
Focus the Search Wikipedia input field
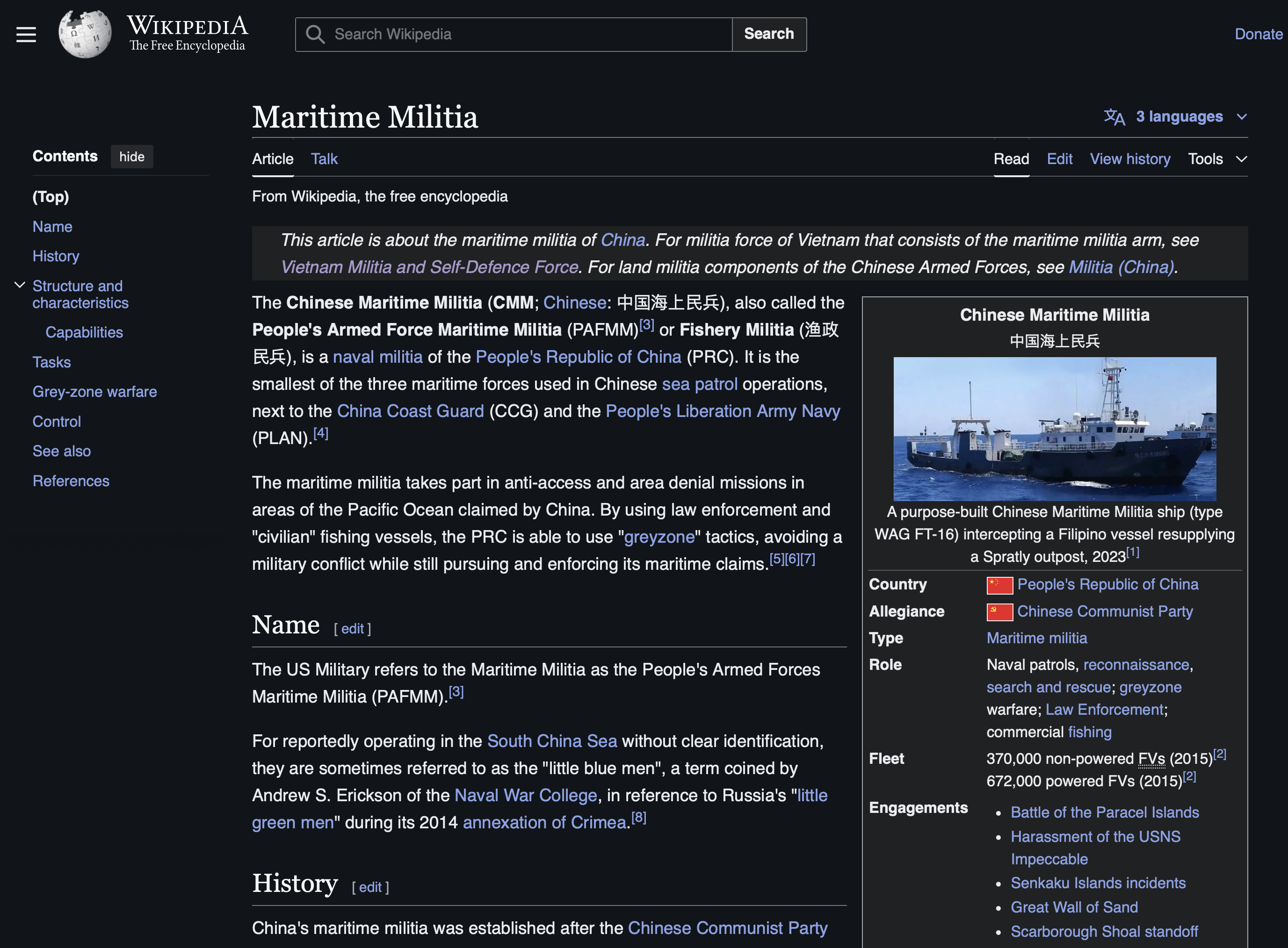coord(514,35)
